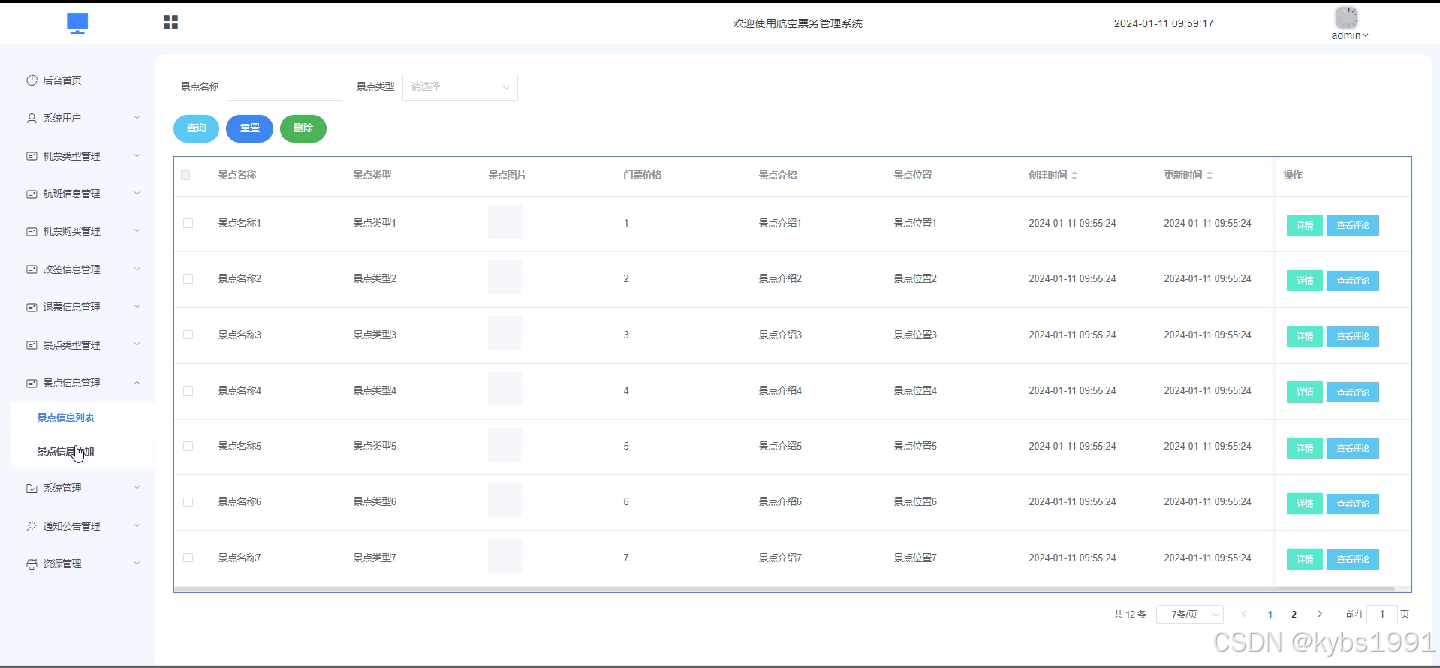Click the 通知公告管理 sidebar icon
The image size is (1440, 668).
pos(32,526)
